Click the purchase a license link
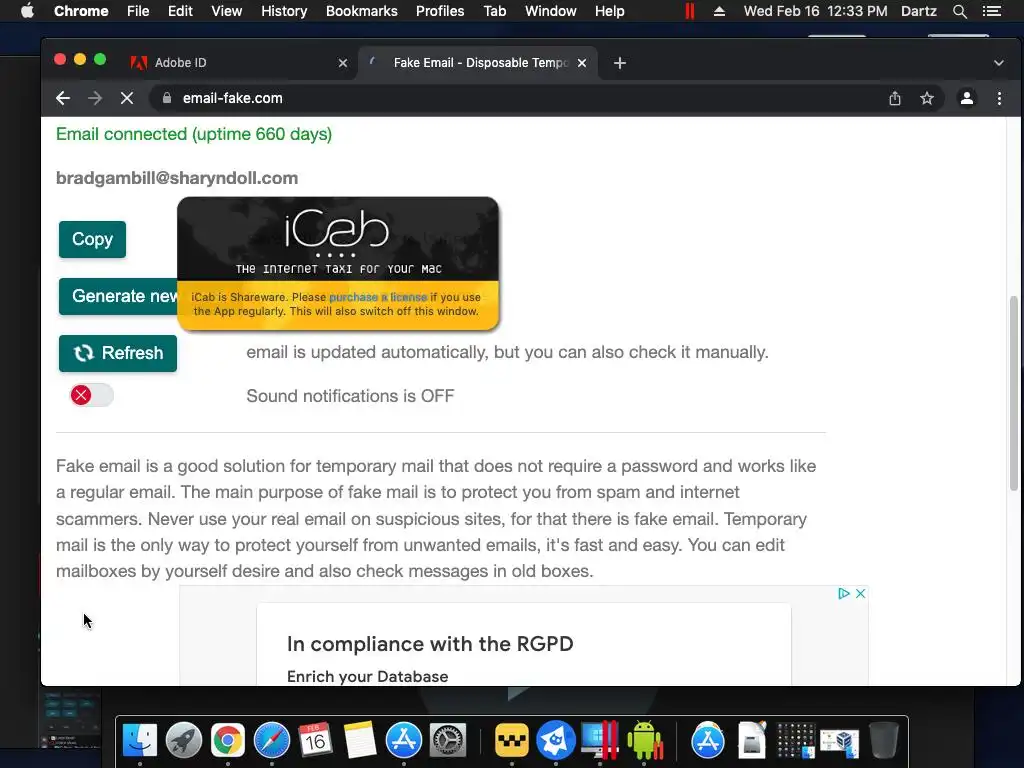 point(378,297)
